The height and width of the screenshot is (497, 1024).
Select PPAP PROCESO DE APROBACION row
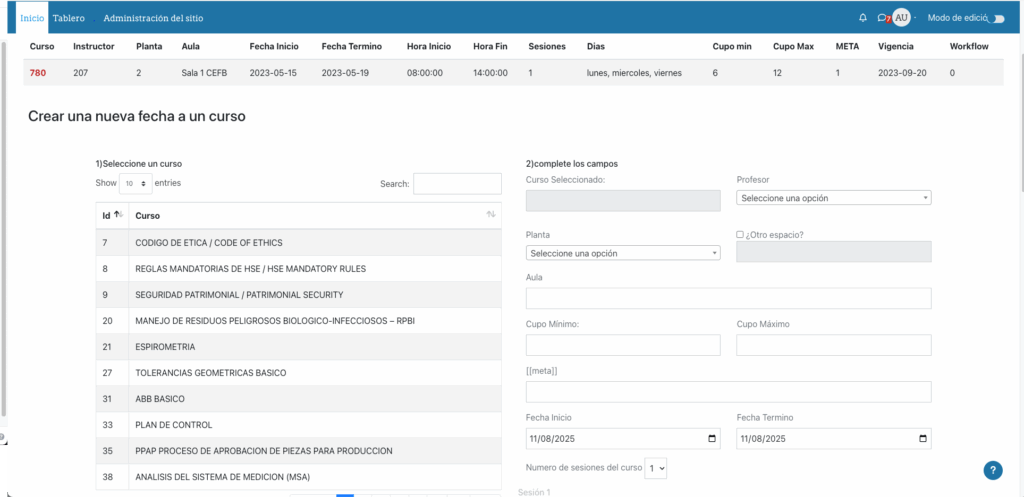[298, 451]
